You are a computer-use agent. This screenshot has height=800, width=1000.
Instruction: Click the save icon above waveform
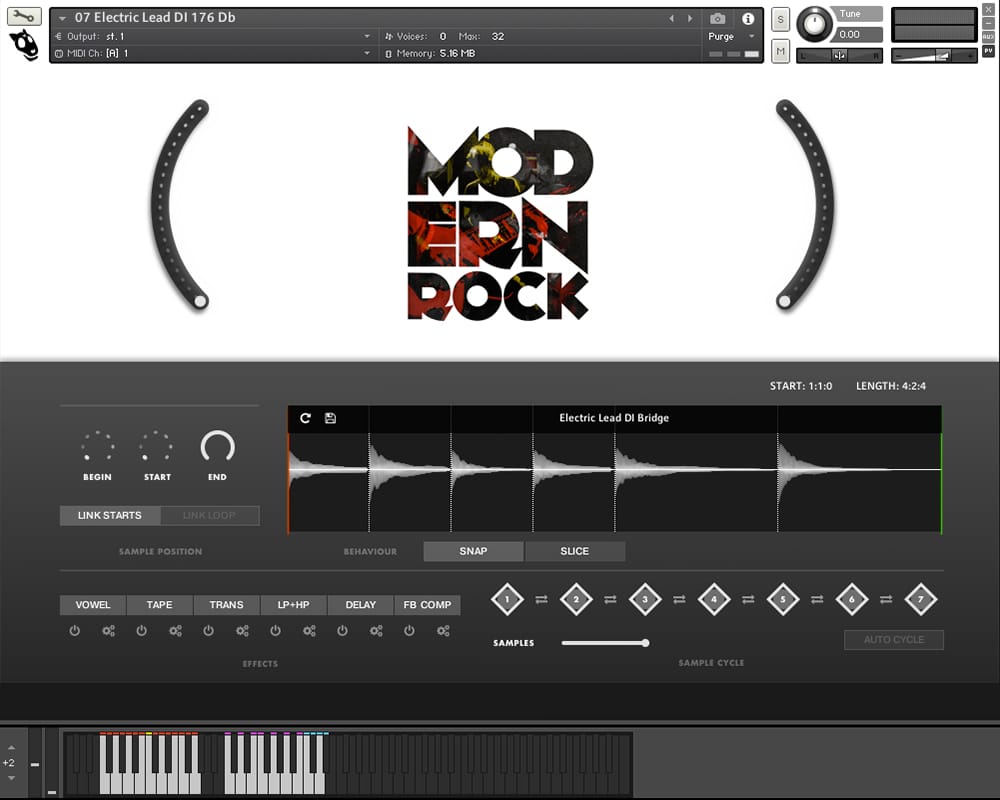pyautogui.click(x=330, y=418)
